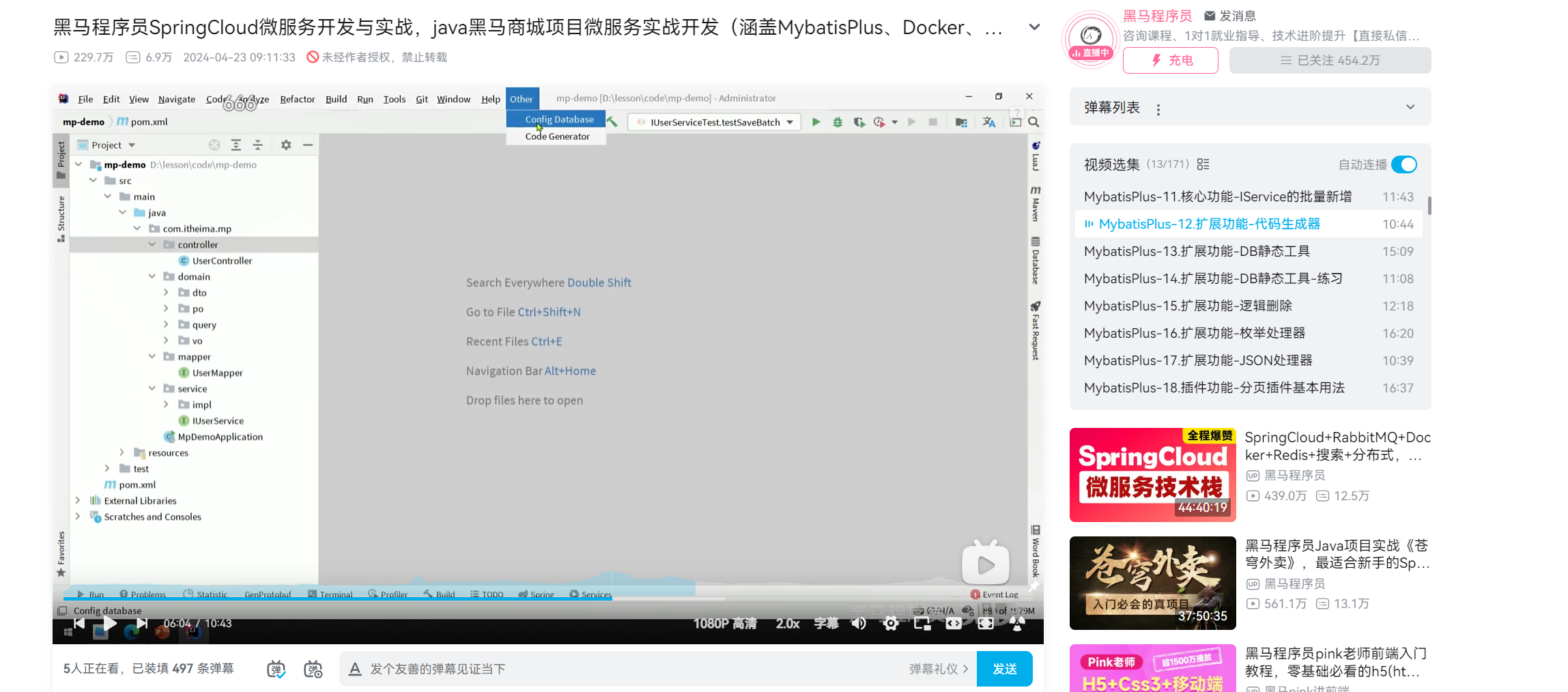Play MybatisPlus-11 批量新增 episode
Viewport: 1568px width, 692px height.
1249,197
